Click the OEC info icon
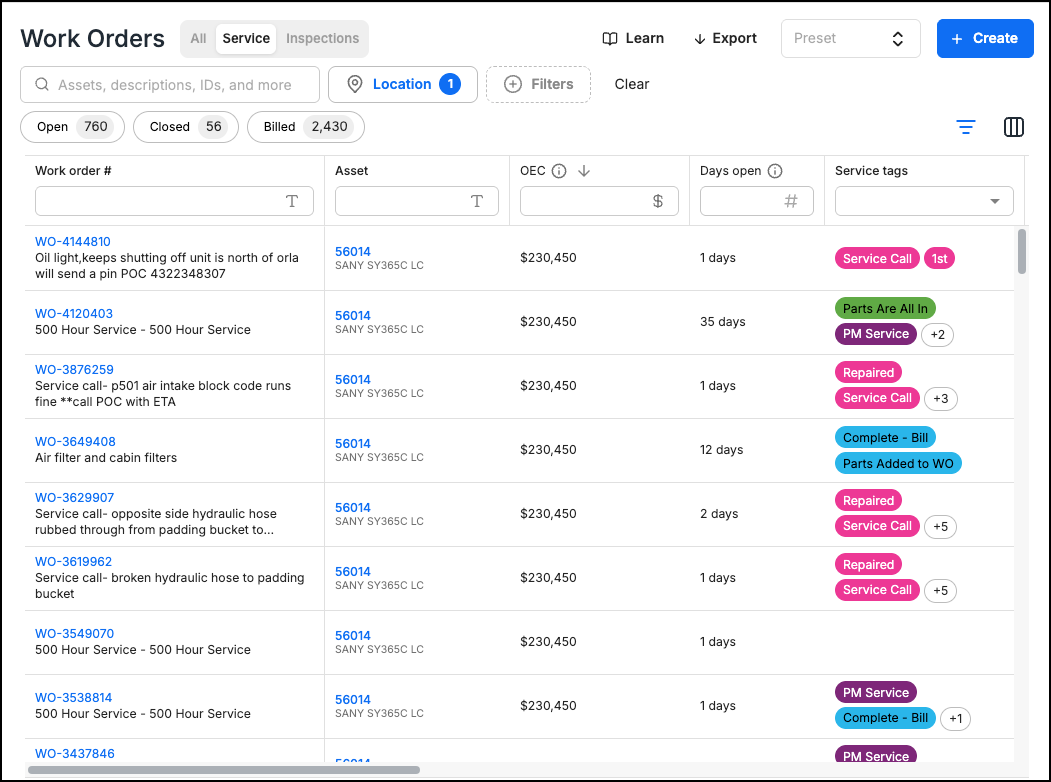The image size is (1051, 782). pos(559,171)
